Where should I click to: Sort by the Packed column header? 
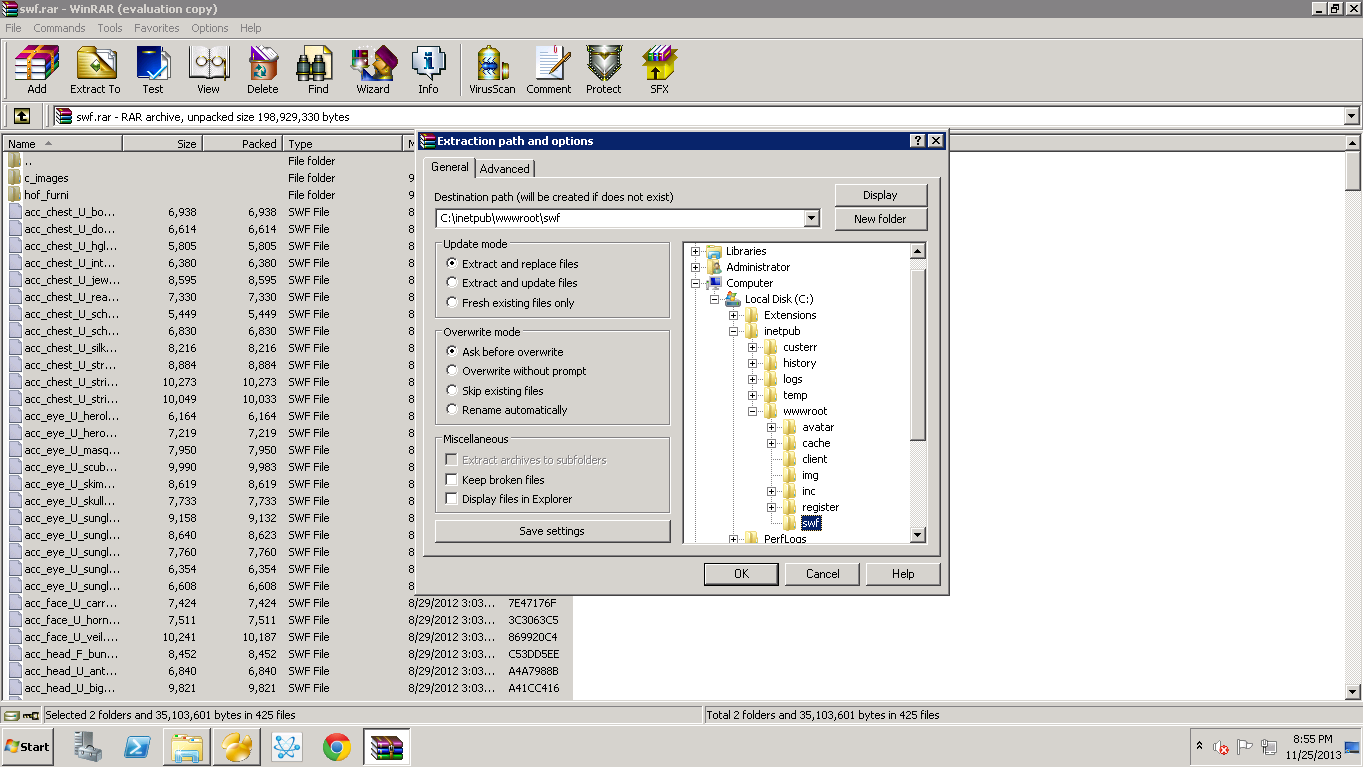point(242,144)
